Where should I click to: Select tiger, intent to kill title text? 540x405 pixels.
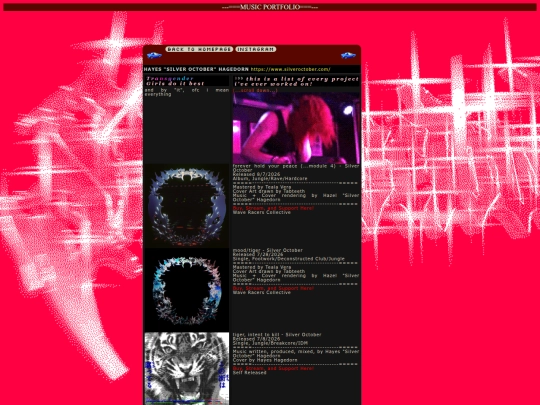tap(277, 335)
